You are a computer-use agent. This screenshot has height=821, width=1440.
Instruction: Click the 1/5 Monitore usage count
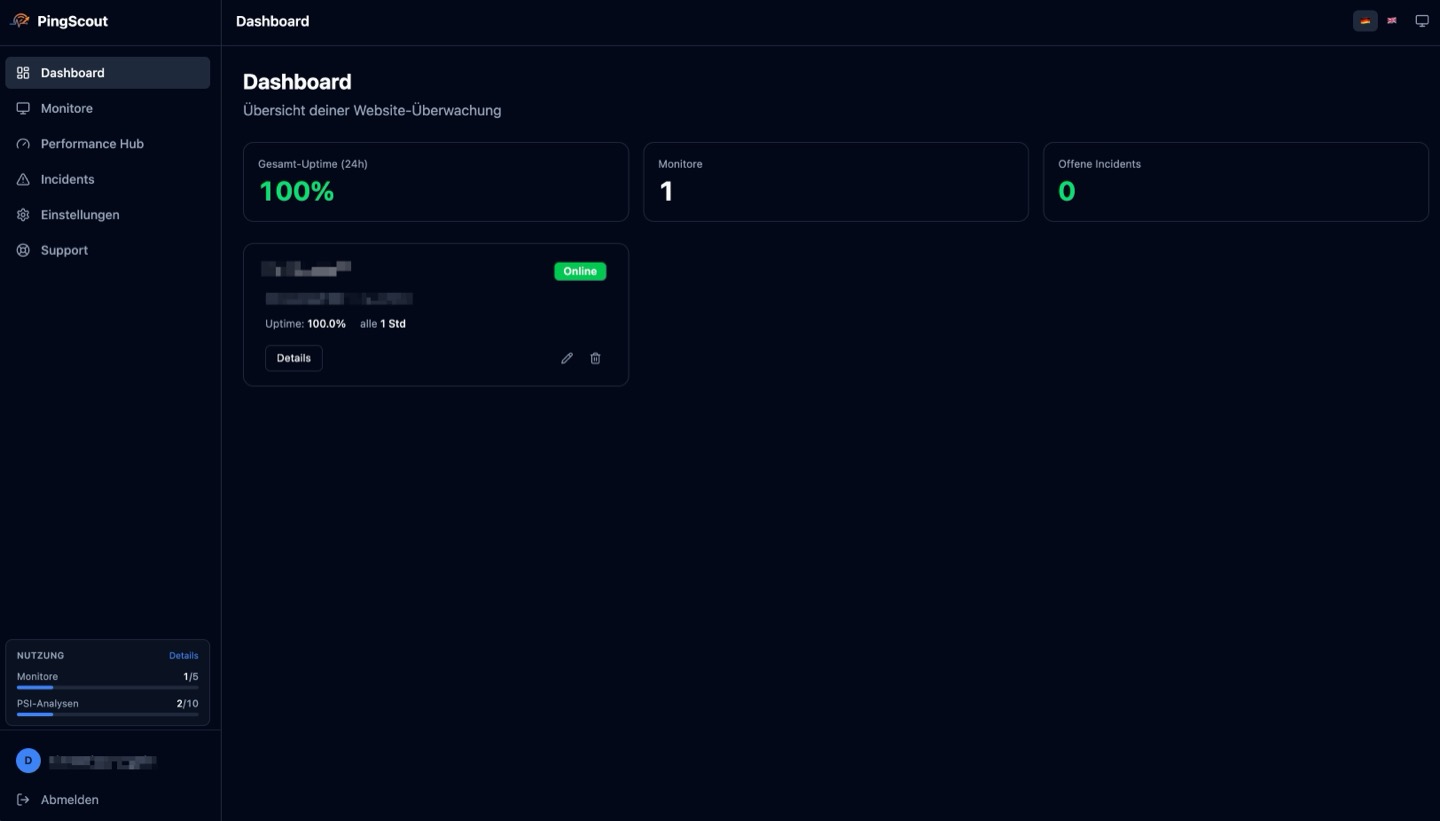(x=191, y=677)
